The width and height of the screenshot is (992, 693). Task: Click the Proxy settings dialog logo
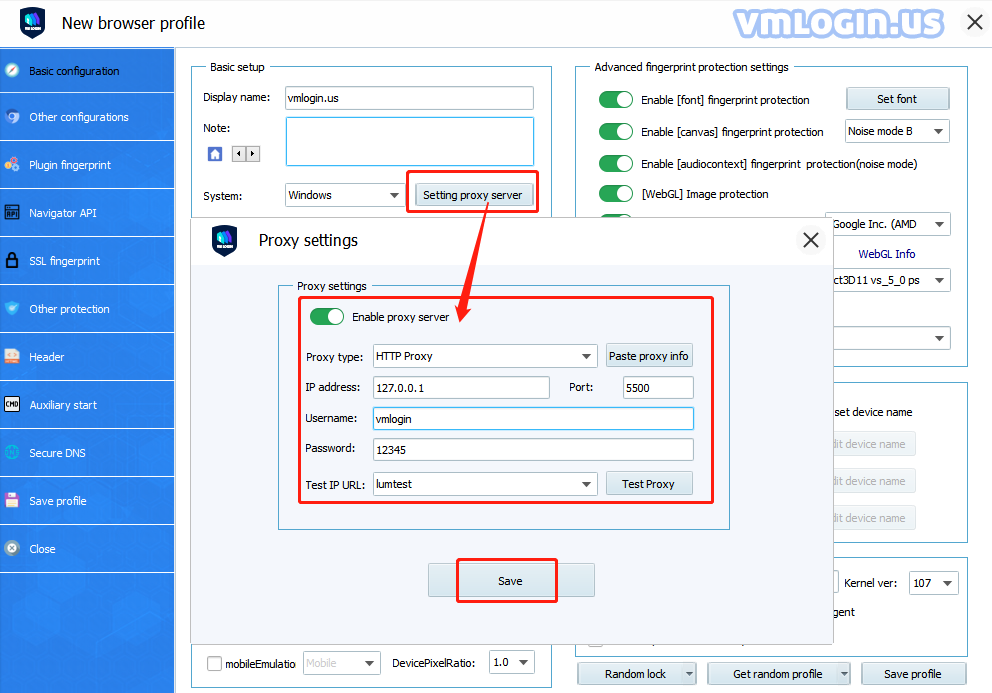225,240
